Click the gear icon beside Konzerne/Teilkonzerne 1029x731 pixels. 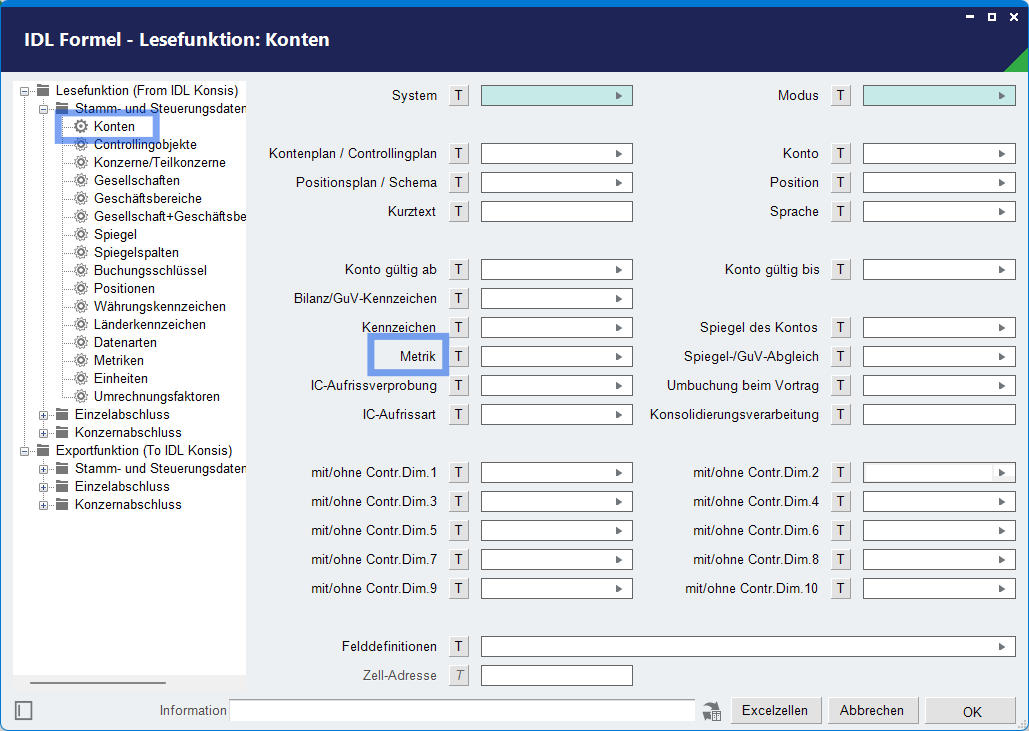pos(81,162)
